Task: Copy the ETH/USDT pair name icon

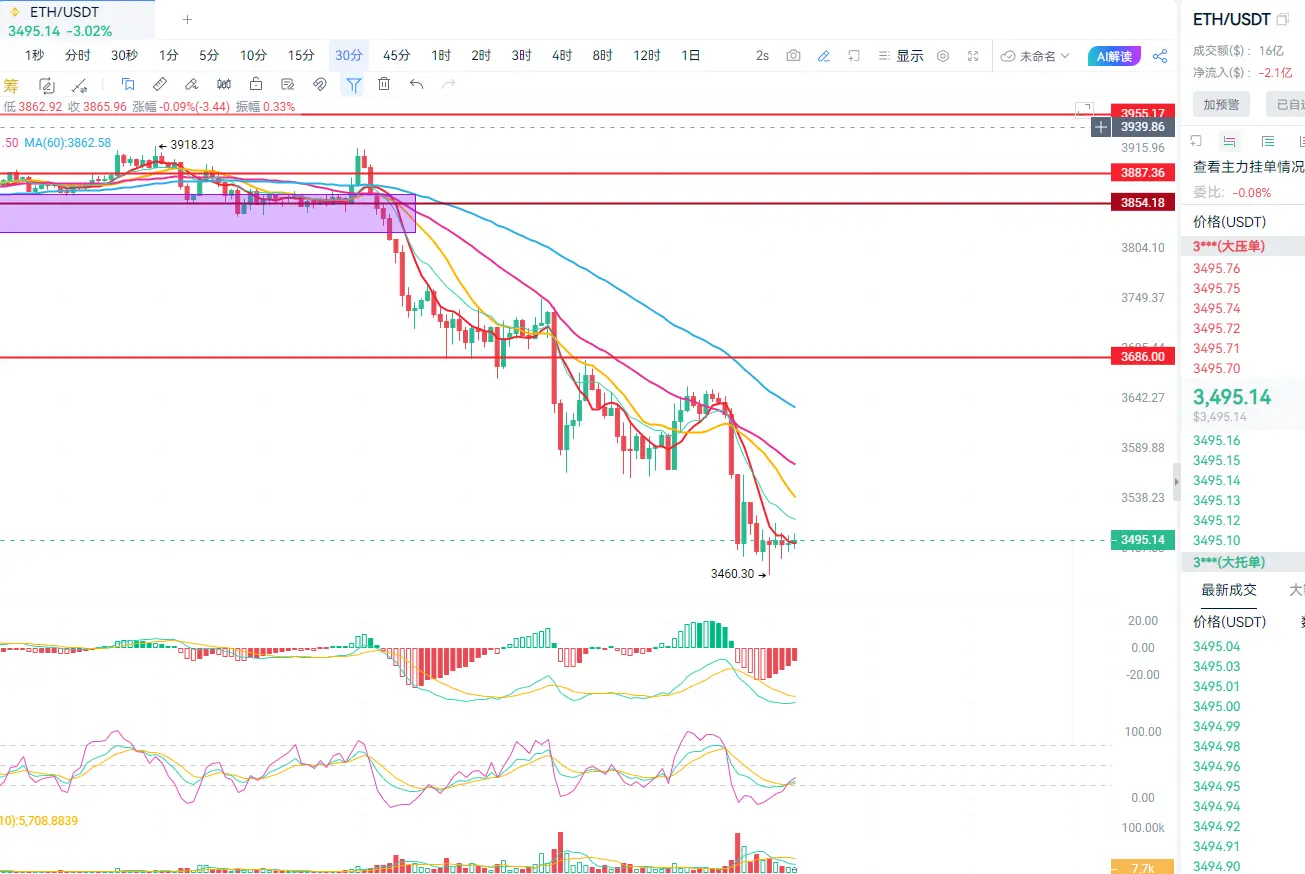Action: 1283,20
